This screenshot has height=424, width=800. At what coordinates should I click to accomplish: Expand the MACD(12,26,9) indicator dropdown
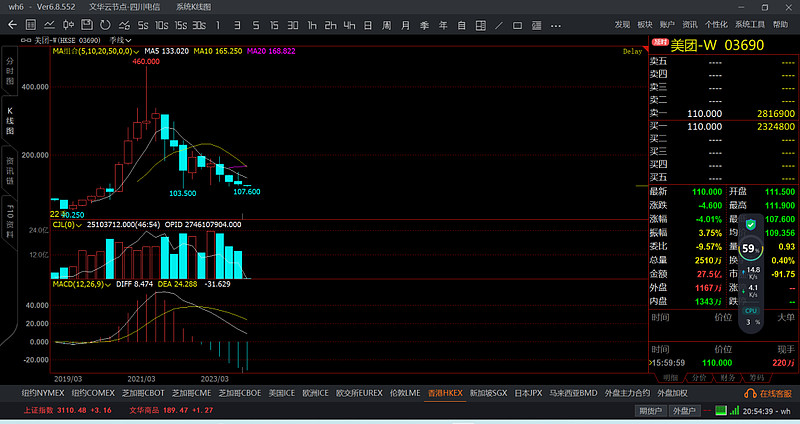click(x=82, y=284)
